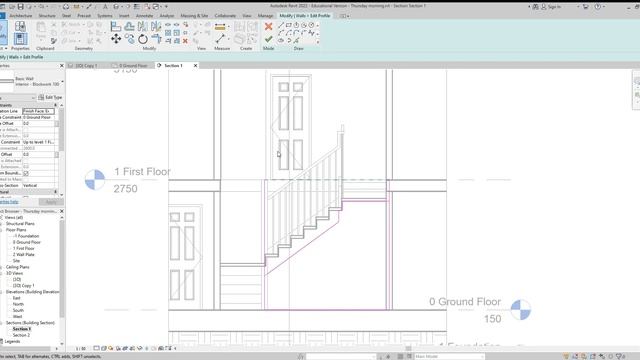Click the Top Constraint value 'Up to level 1 Fi...'

(x=38, y=142)
